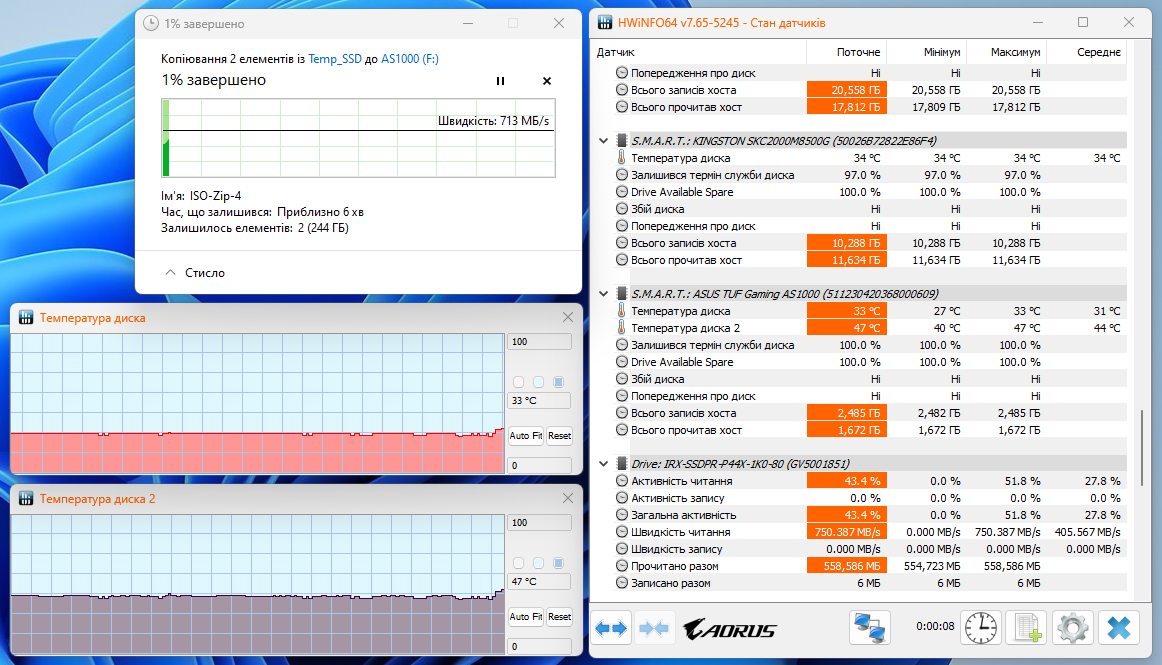Click the drive icon beside S.M.A.R.T.: KINGSTON header
This screenshot has width=1162, height=665.
click(621, 140)
